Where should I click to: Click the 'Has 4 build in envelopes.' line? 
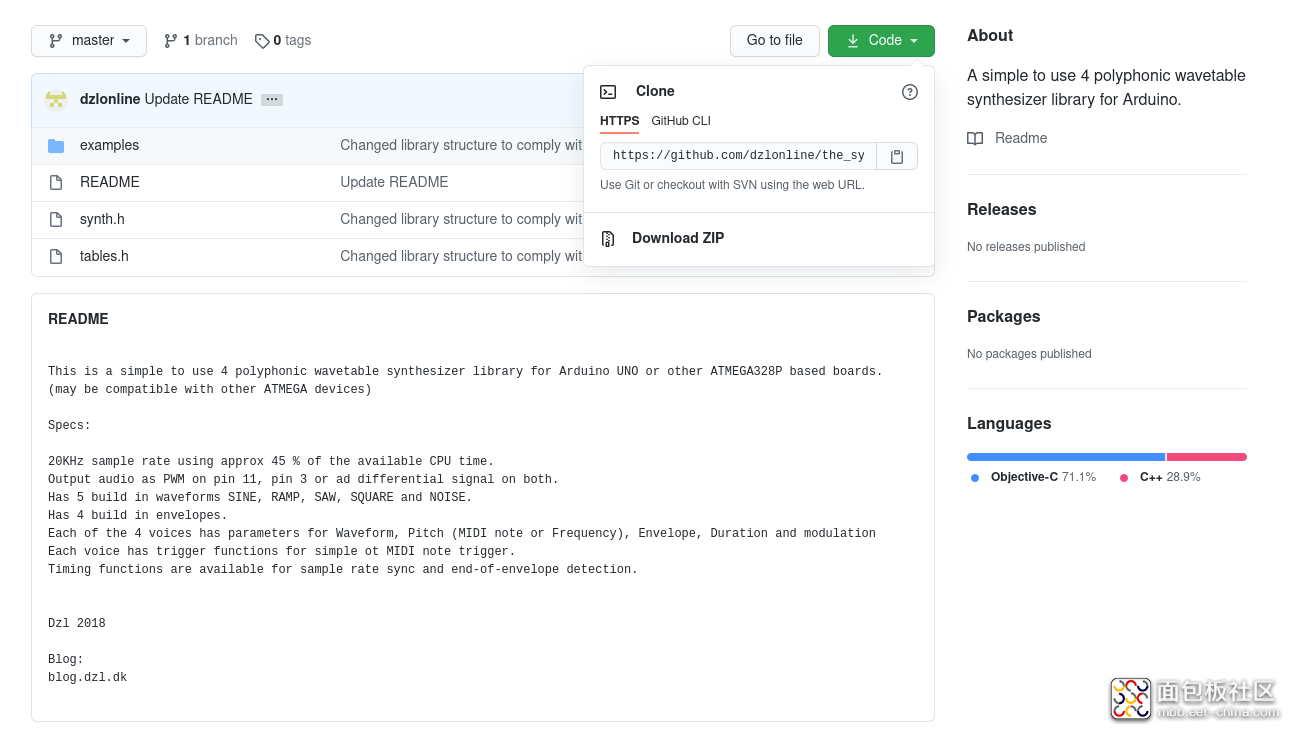click(x=138, y=516)
